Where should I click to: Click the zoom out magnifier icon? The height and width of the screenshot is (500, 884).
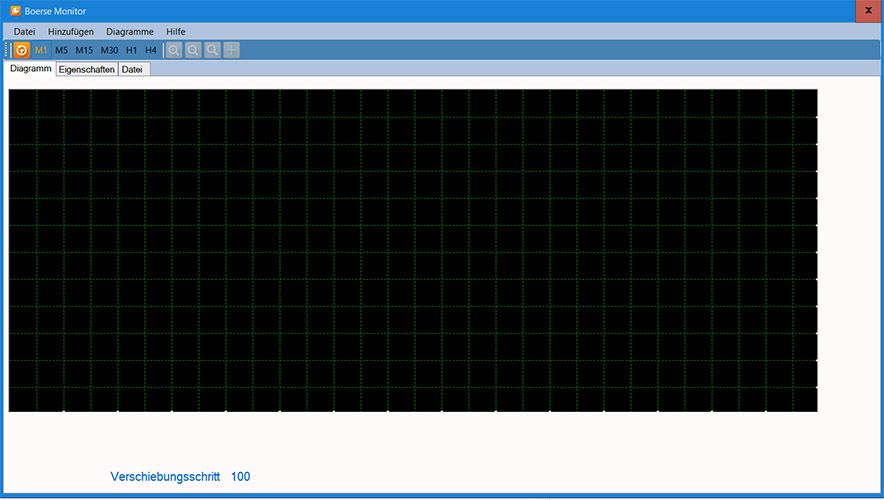tap(193, 50)
